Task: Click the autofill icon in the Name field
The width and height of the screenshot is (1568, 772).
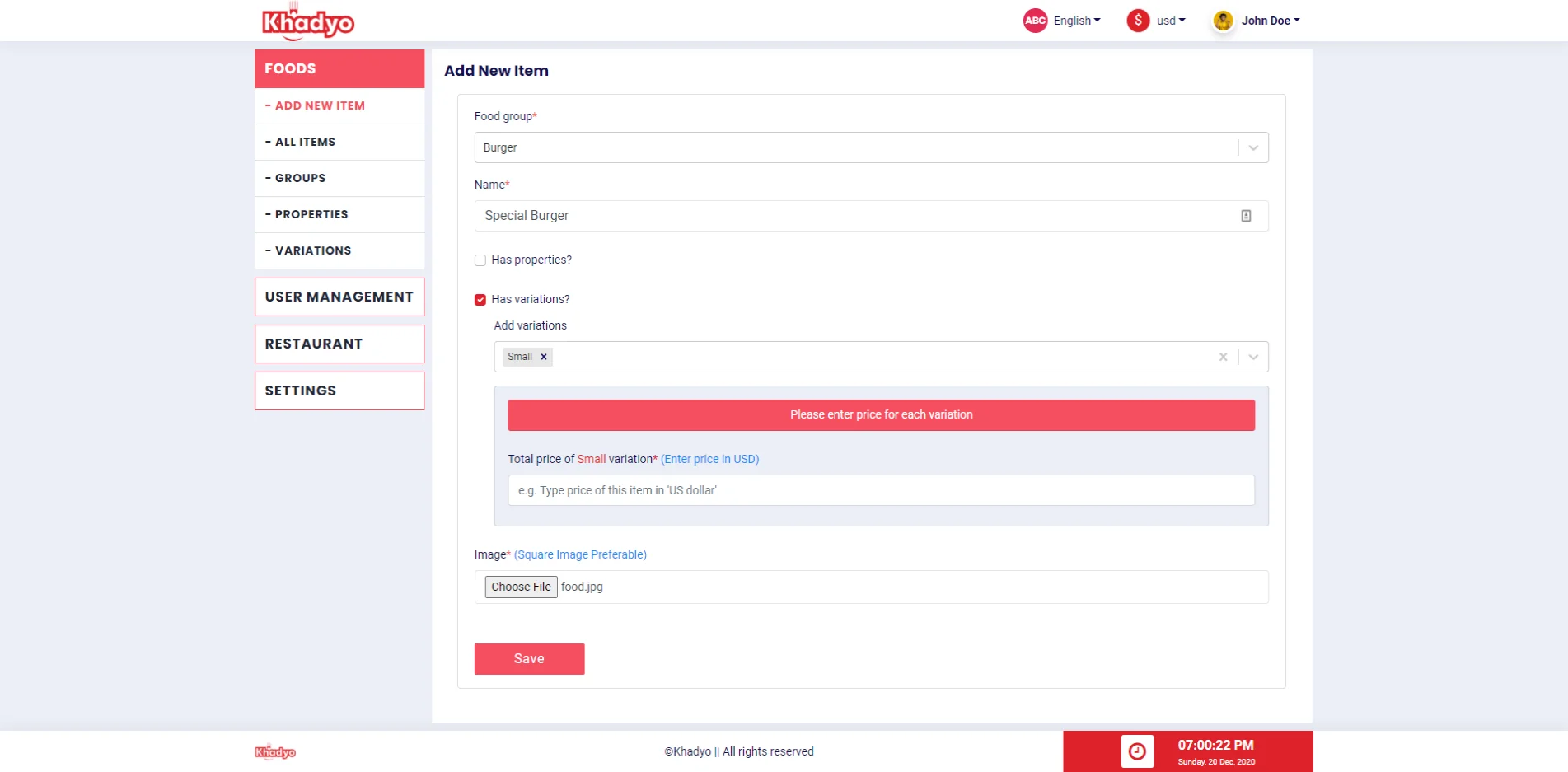Action: [x=1246, y=216]
